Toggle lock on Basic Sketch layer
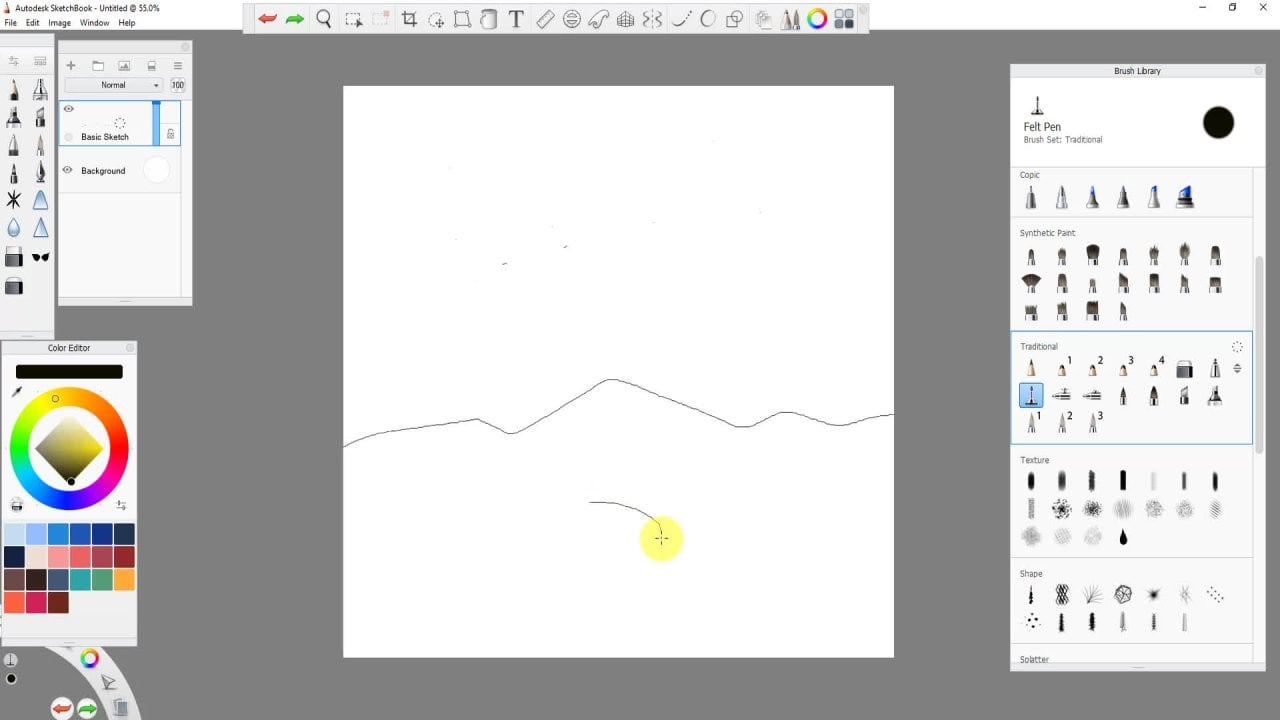The image size is (1280, 720). pos(170,134)
